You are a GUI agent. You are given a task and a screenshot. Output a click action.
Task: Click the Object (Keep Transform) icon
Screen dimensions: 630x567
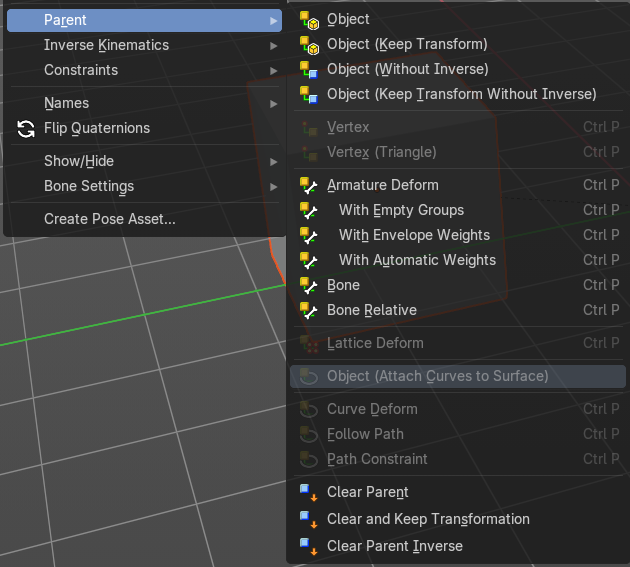click(309, 45)
